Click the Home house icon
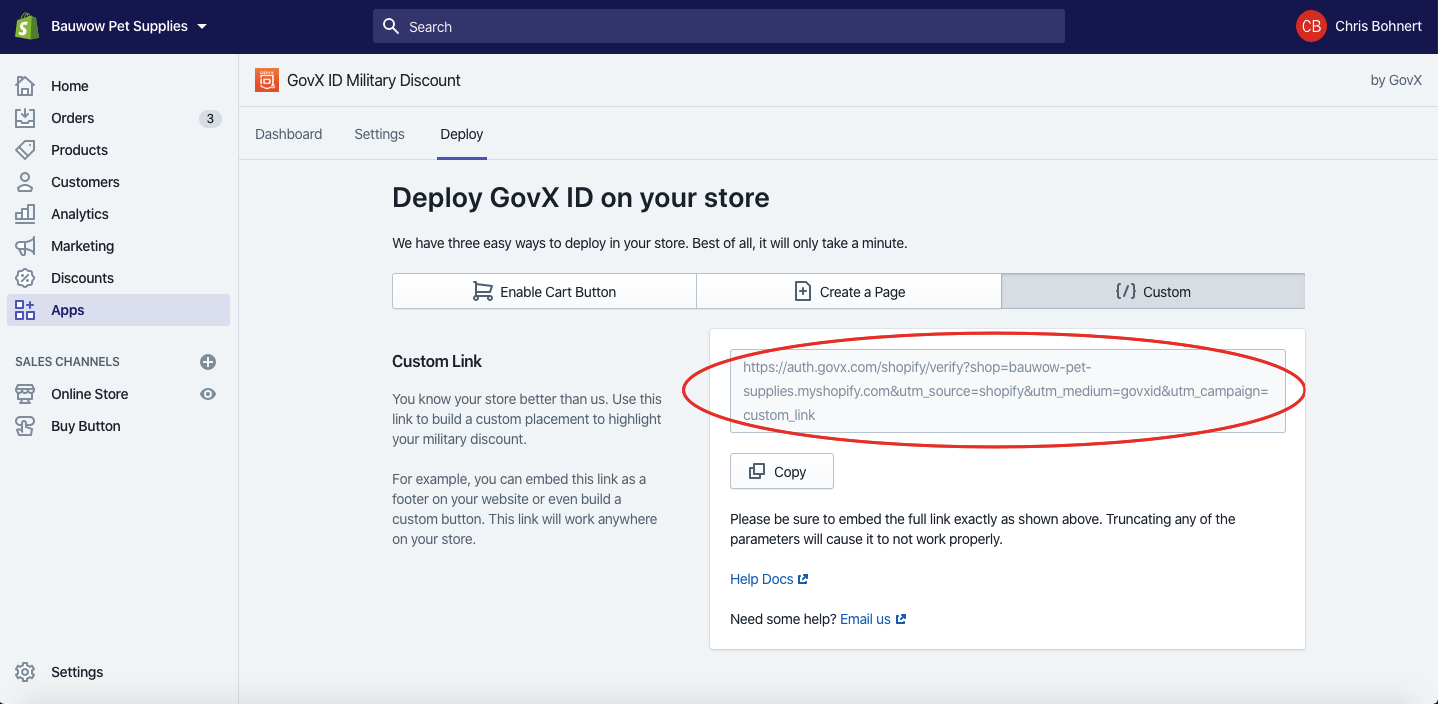Image resolution: width=1438 pixels, height=704 pixels. (25, 86)
